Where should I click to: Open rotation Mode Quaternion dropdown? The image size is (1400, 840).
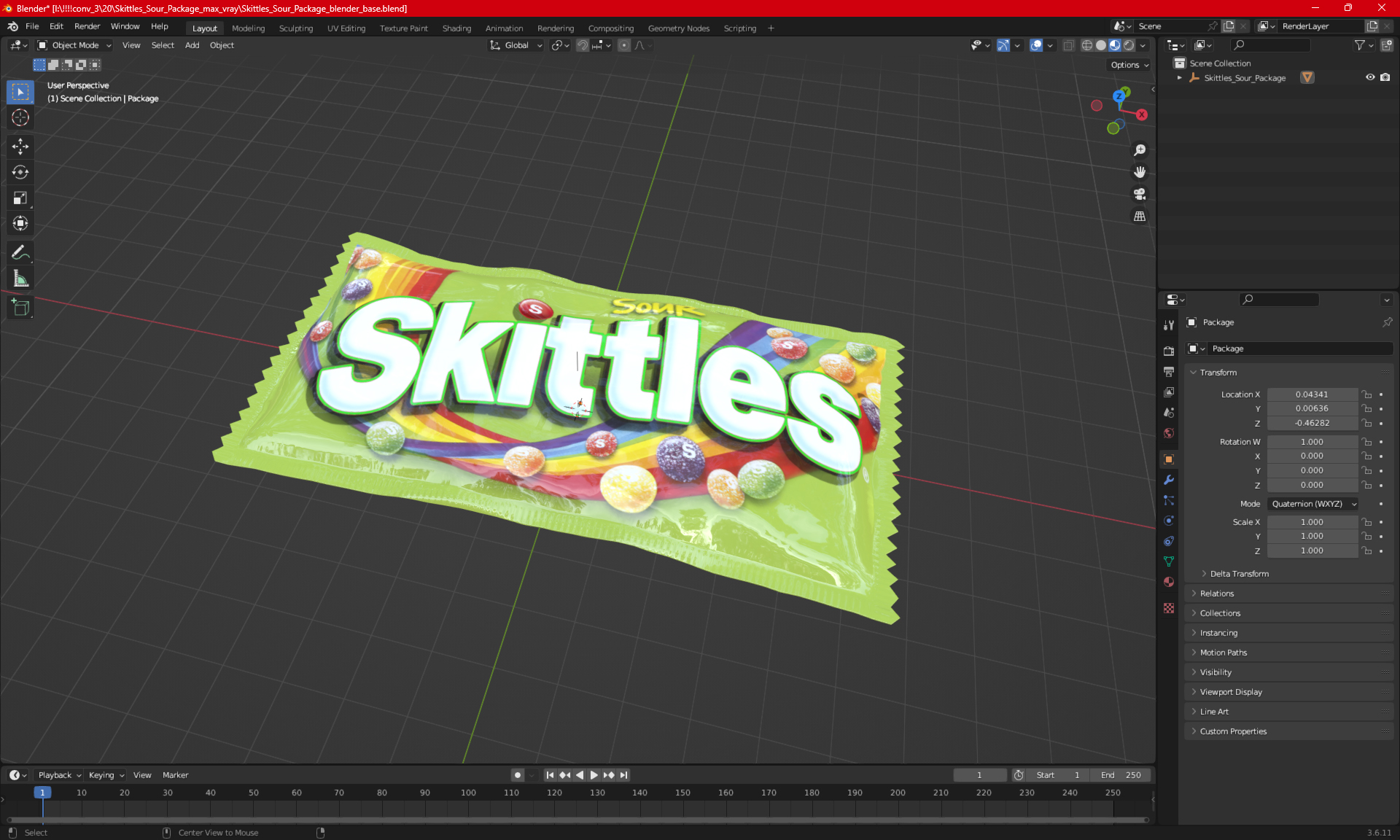(1313, 504)
